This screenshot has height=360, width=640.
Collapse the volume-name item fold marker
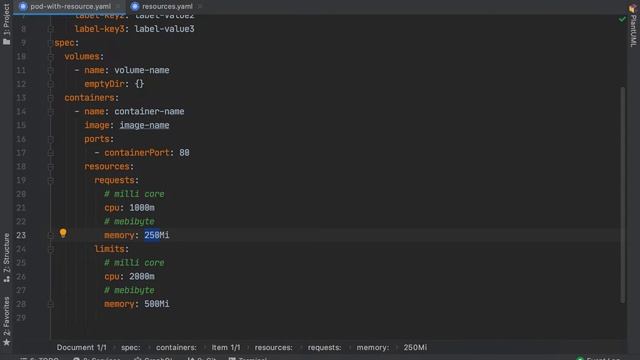coord(51,70)
